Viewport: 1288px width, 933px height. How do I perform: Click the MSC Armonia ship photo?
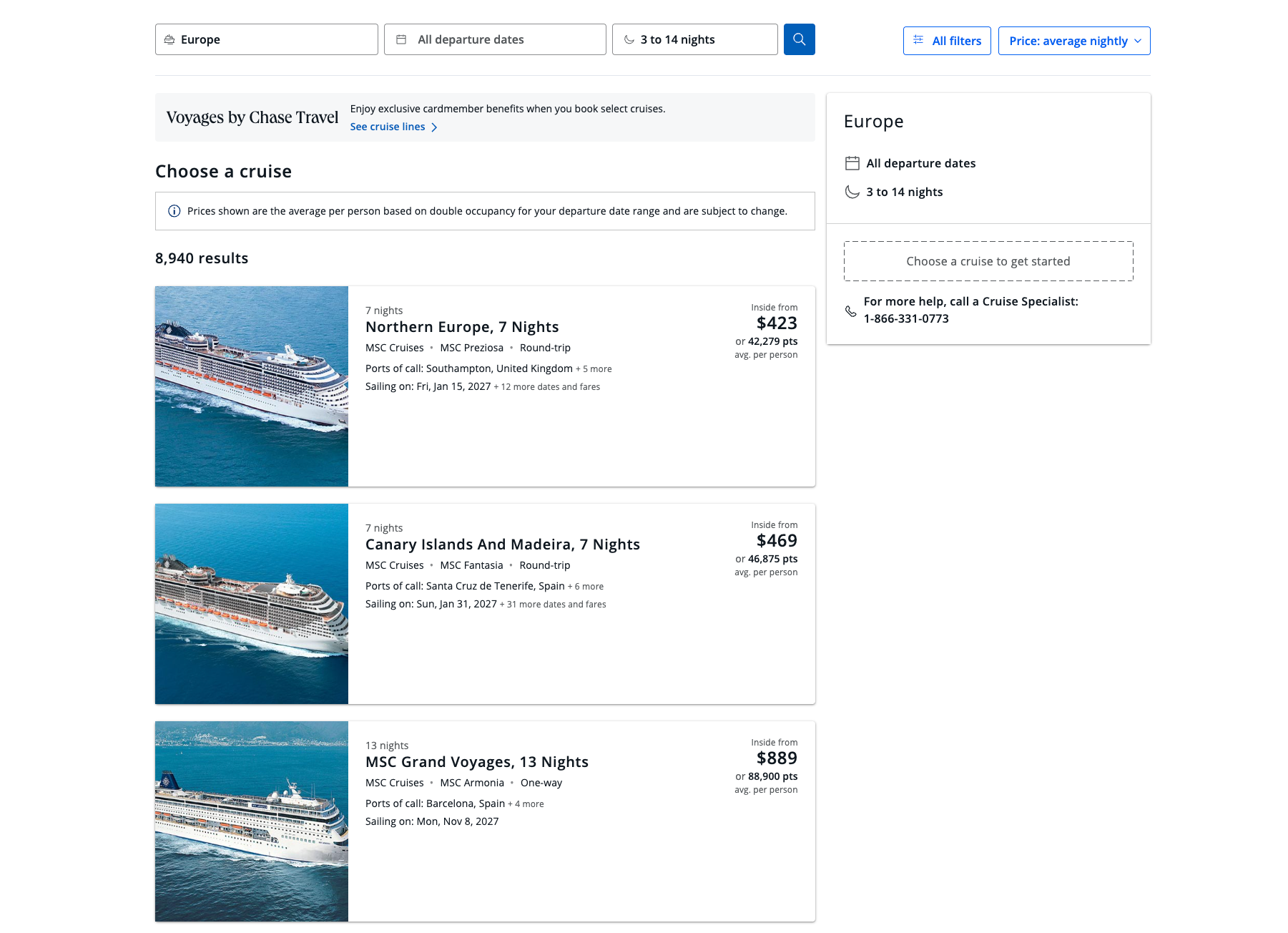coord(252,821)
